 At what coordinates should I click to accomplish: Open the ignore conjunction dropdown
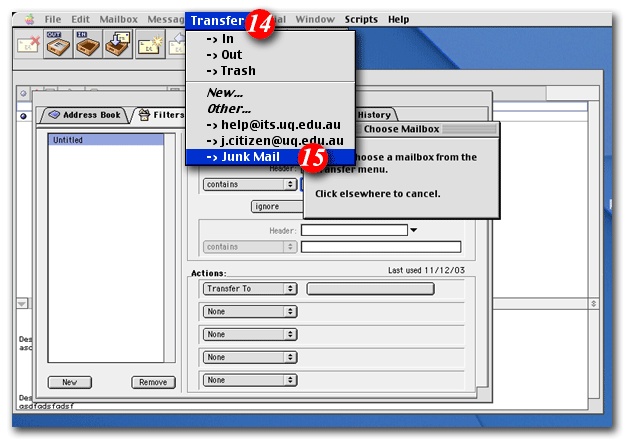(x=276, y=206)
